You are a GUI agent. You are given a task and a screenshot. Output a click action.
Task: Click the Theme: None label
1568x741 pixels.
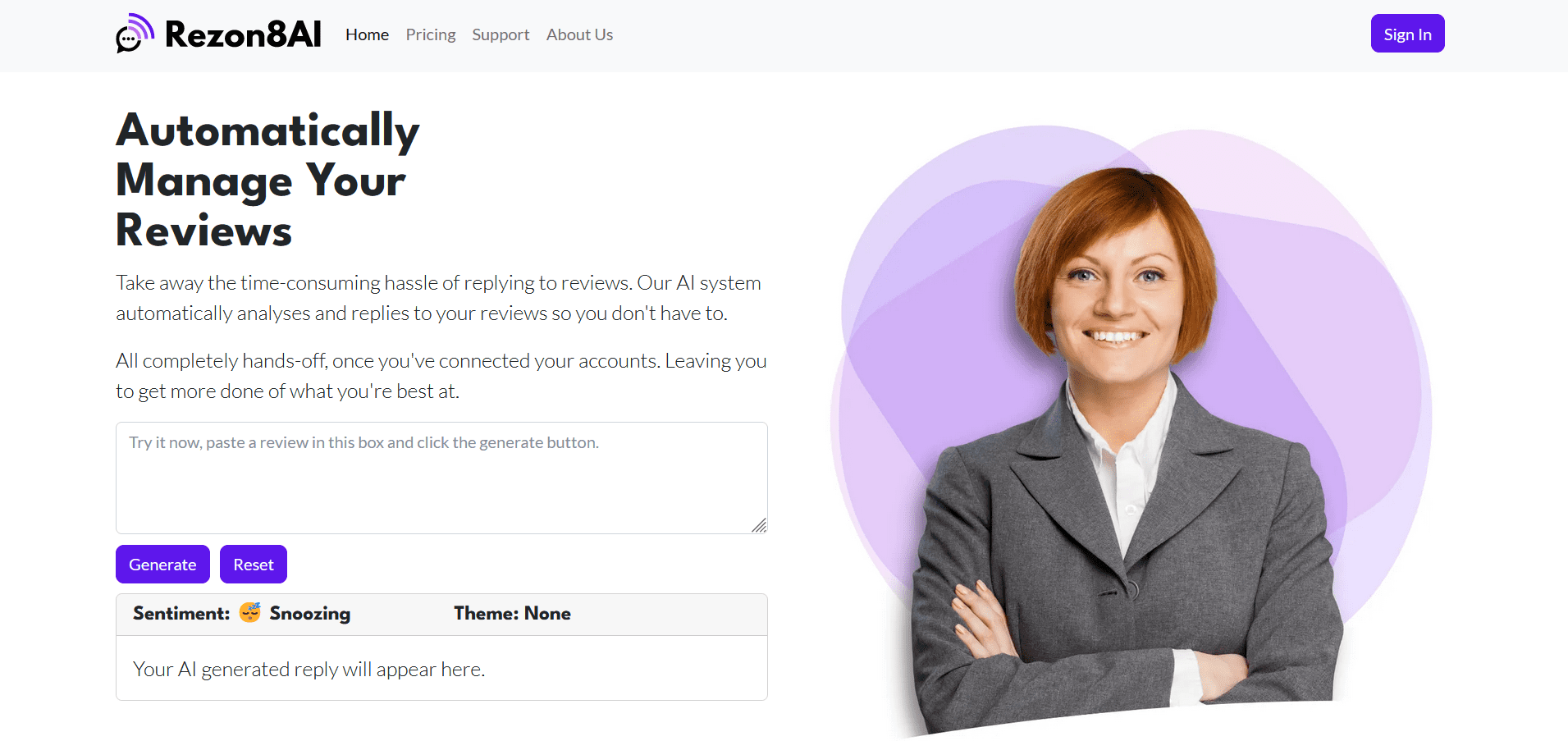click(512, 613)
